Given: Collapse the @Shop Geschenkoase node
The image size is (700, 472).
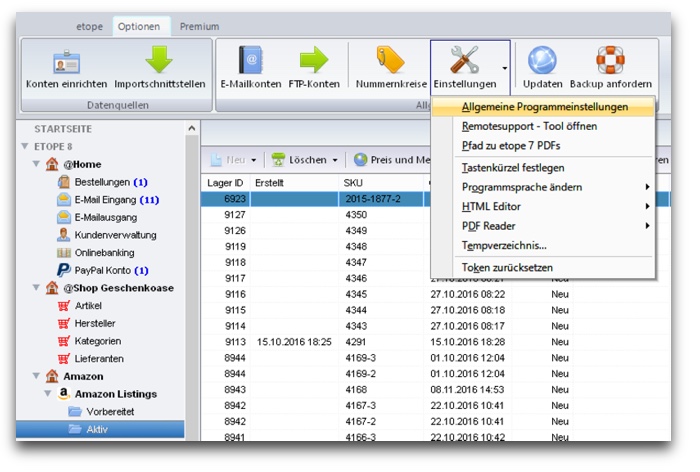Looking at the screenshot, I should (37, 288).
